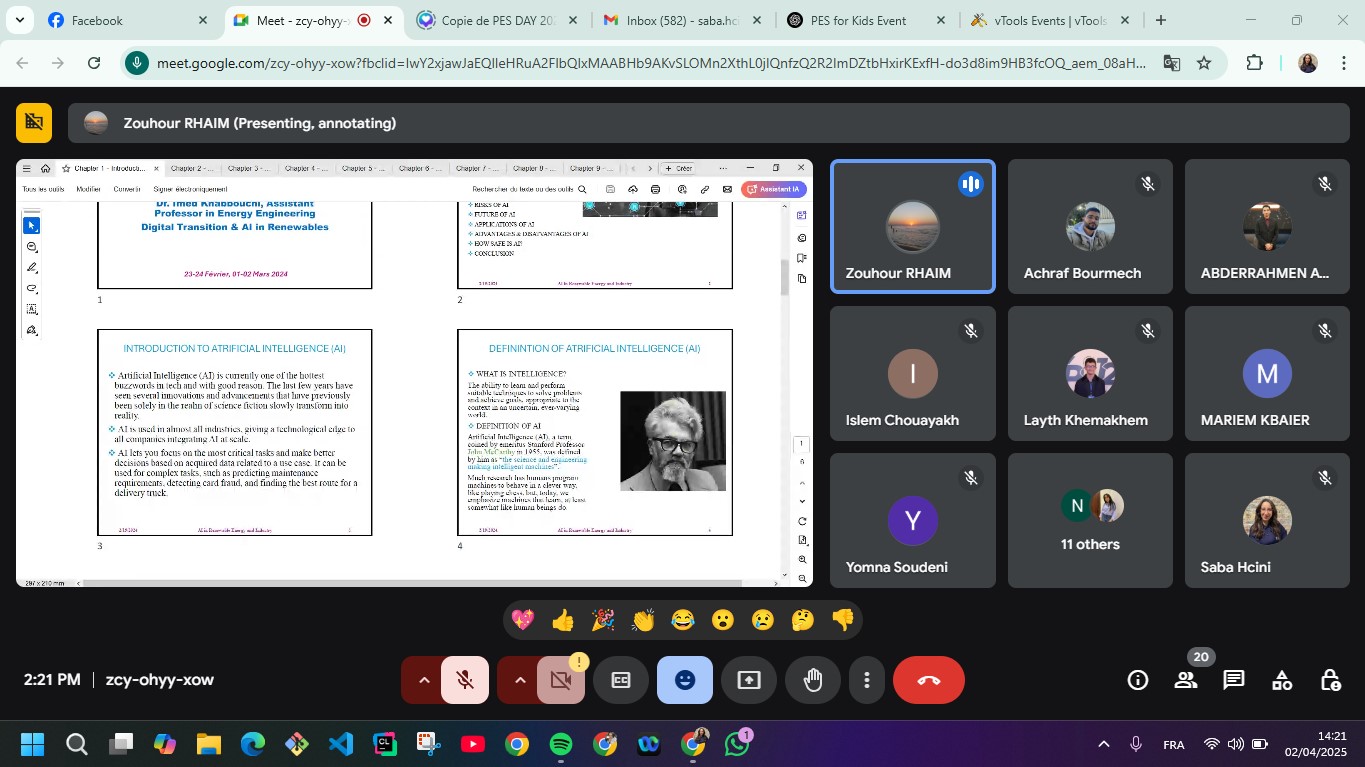Turn on the camera
The height and width of the screenshot is (767, 1365).
[x=560, y=680]
